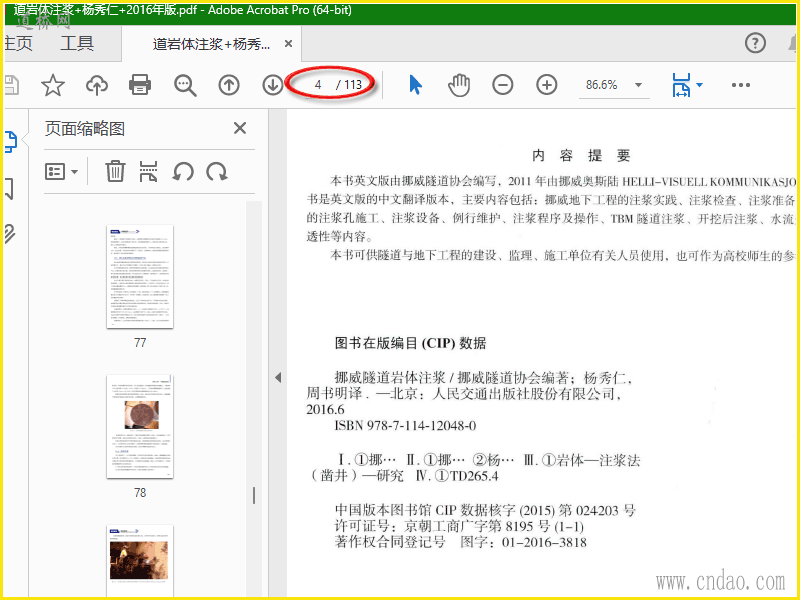Open more tools three dots menu
The height and width of the screenshot is (600, 800).
740,85
